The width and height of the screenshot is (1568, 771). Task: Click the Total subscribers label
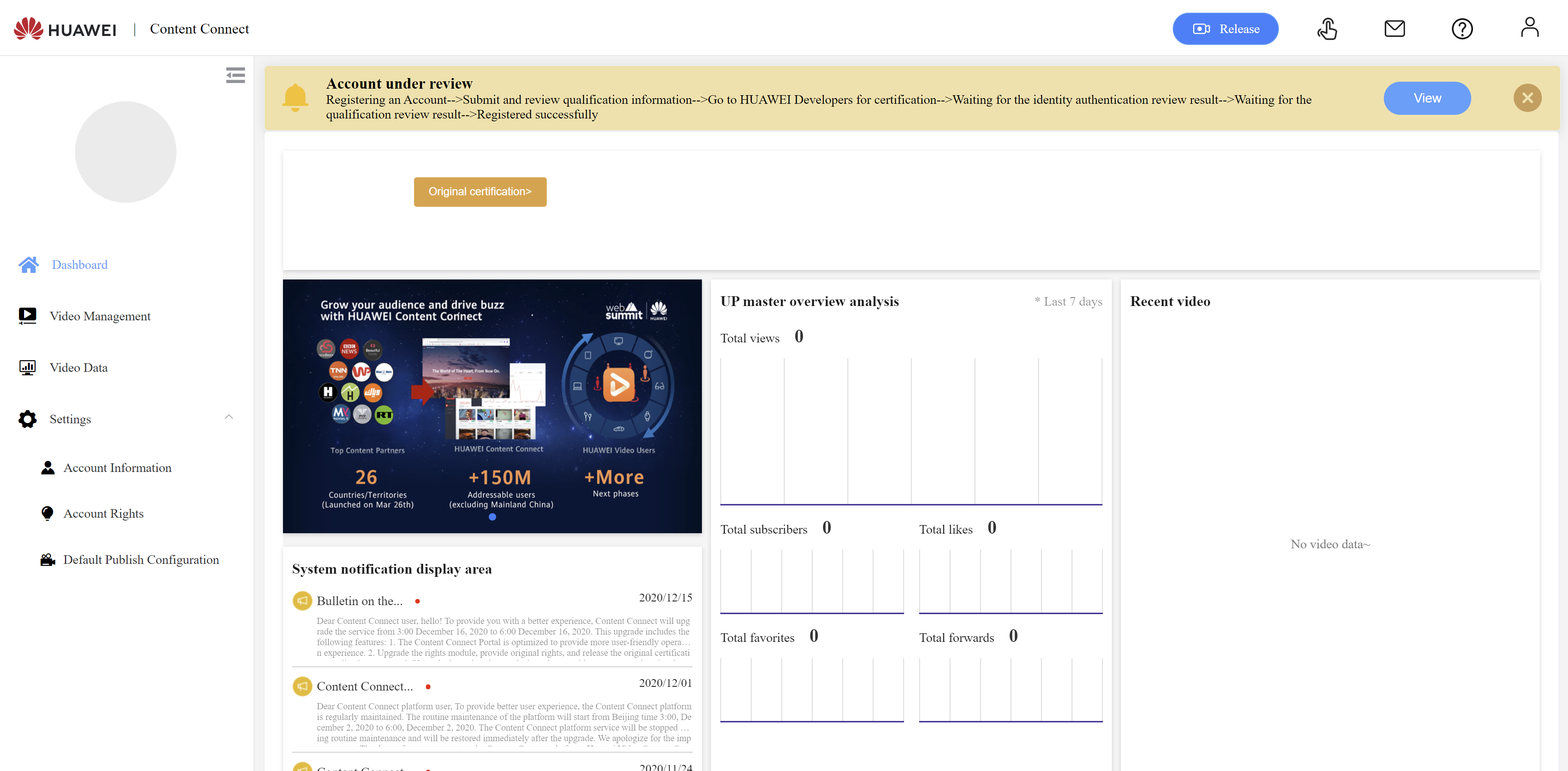pyautogui.click(x=764, y=529)
